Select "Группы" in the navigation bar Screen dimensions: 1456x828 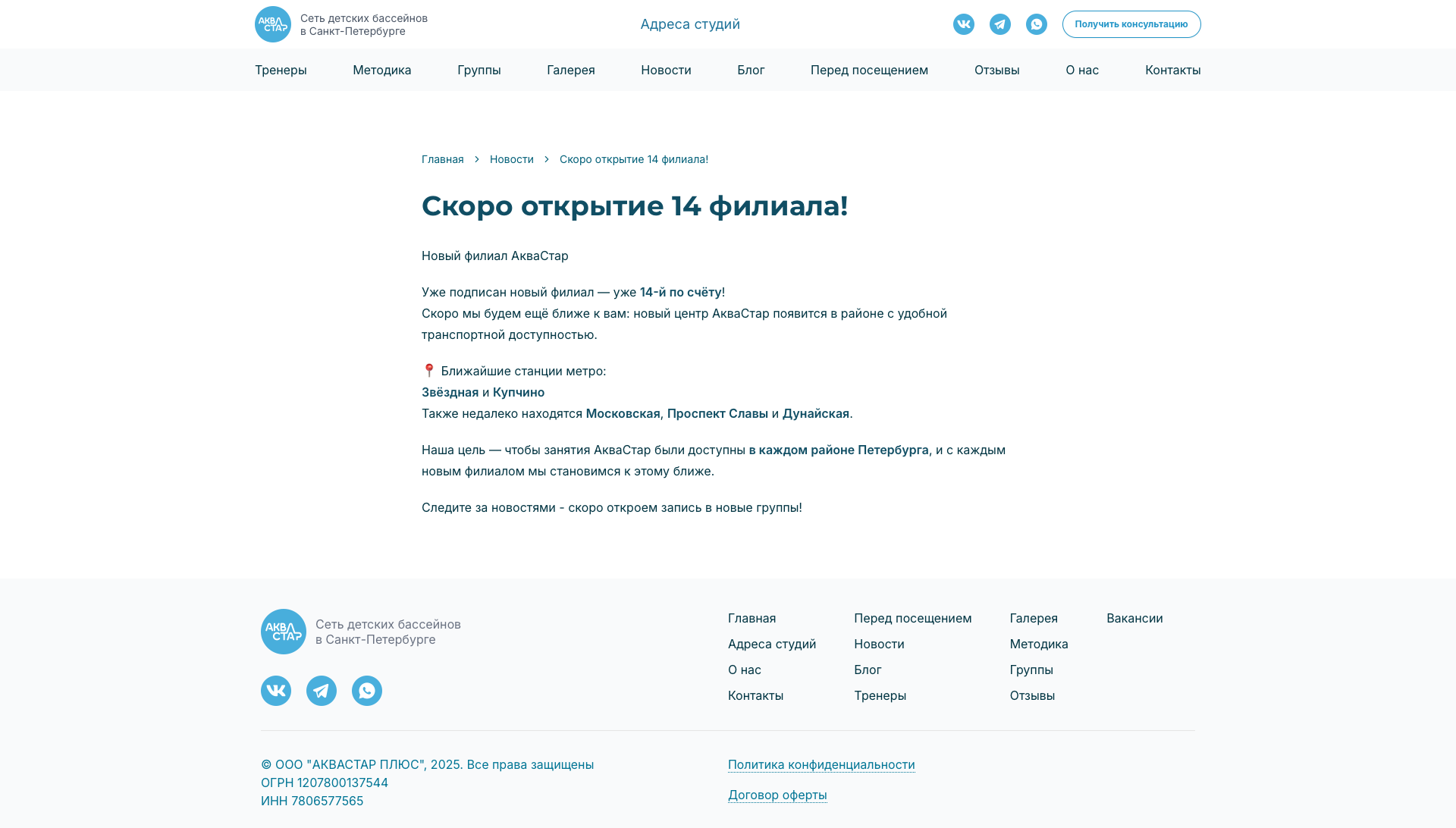[479, 70]
